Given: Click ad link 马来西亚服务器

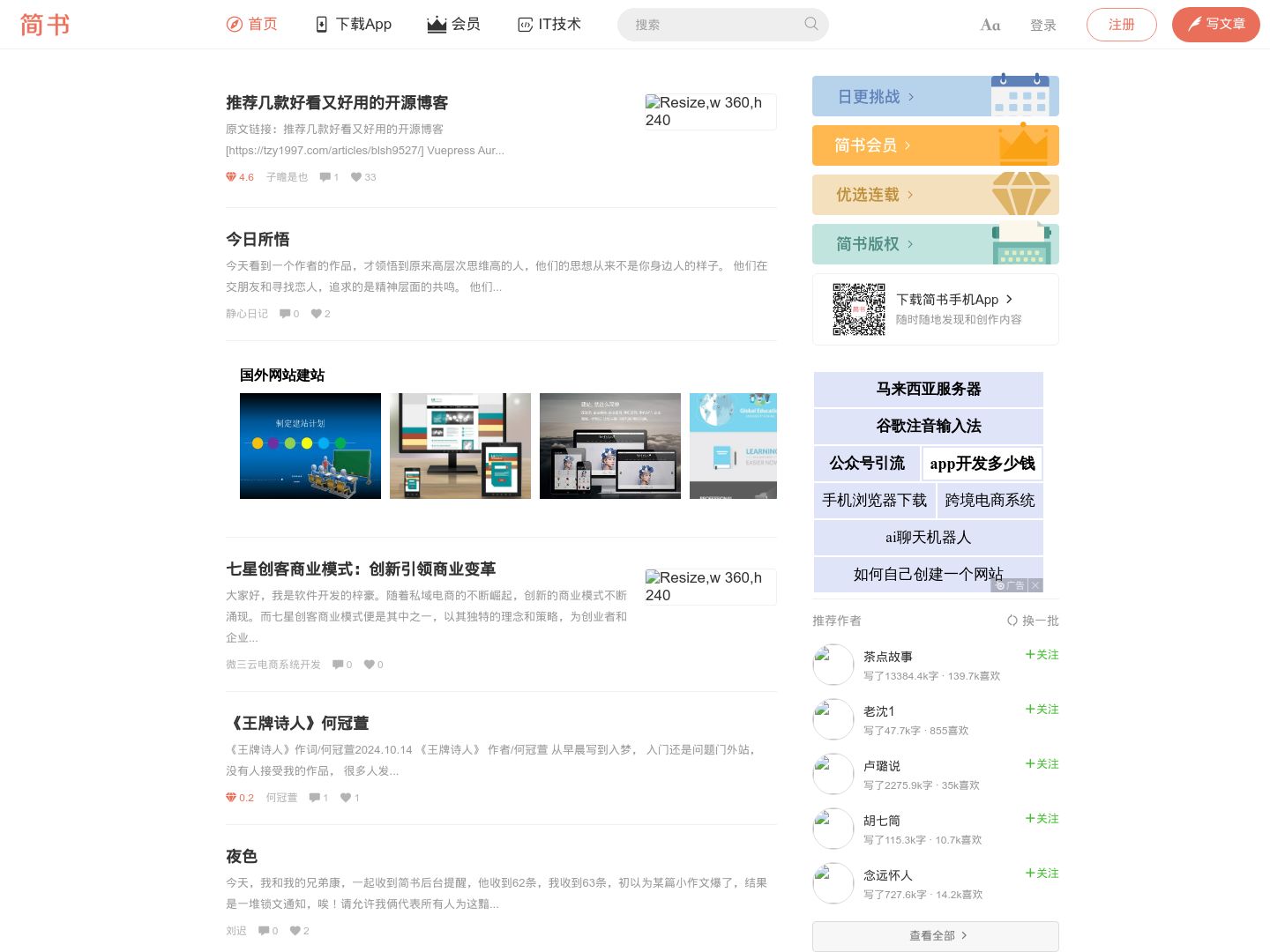Looking at the screenshot, I should [929, 390].
